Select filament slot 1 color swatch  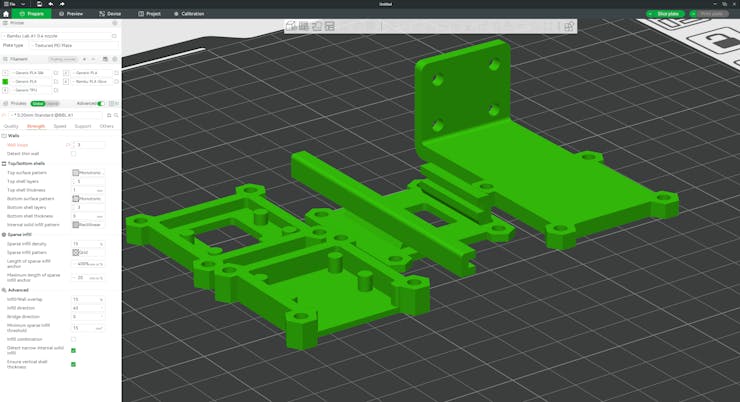point(5,73)
